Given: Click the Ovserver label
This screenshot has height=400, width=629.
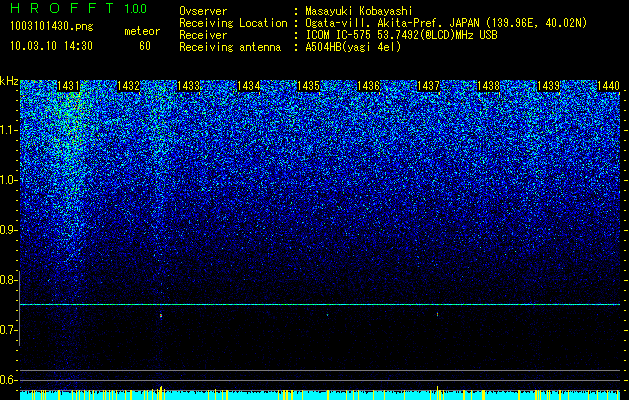Looking at the screenshot, I should pos(203,11).
